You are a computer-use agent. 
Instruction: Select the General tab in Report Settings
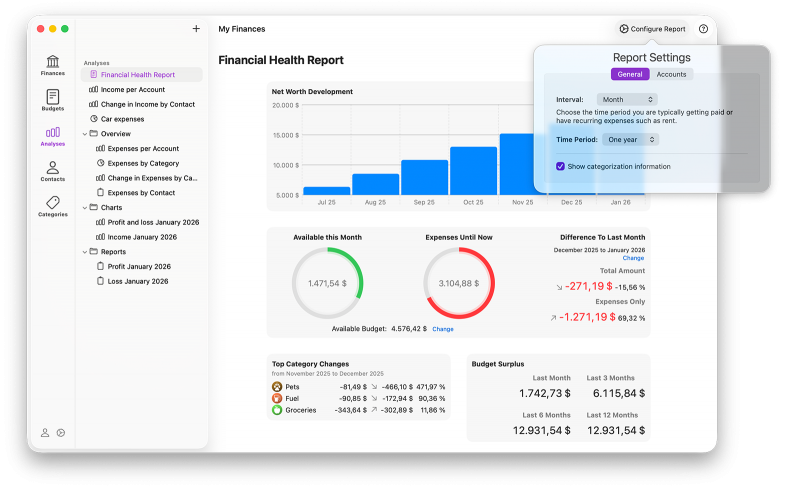pyautogui.click(x=630, y=74)
